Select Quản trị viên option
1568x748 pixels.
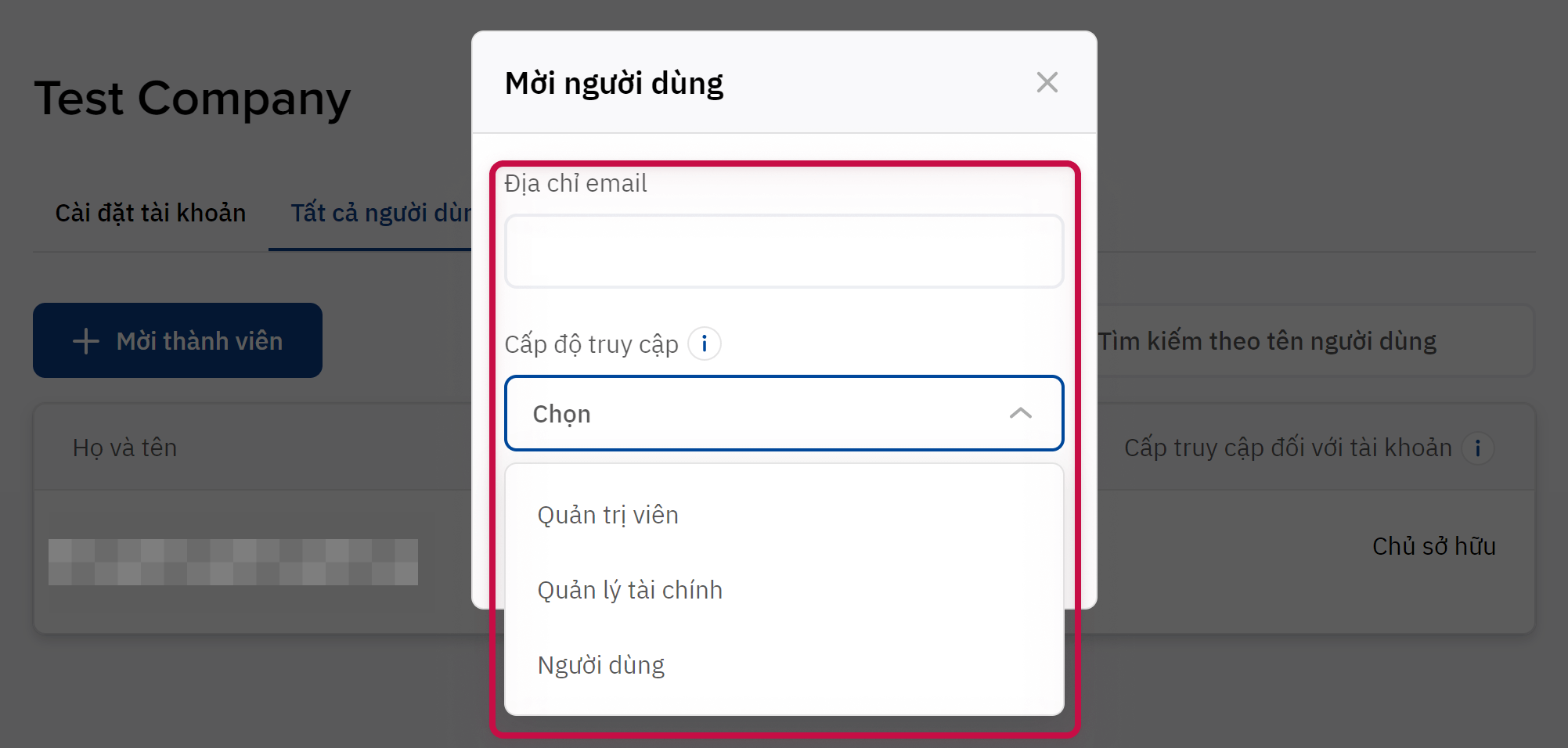[x=607, y=515]
